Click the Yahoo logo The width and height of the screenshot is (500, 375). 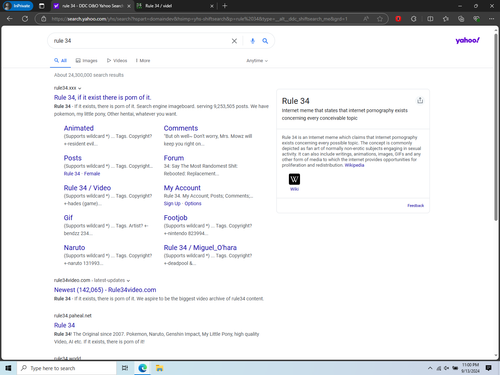467,40
